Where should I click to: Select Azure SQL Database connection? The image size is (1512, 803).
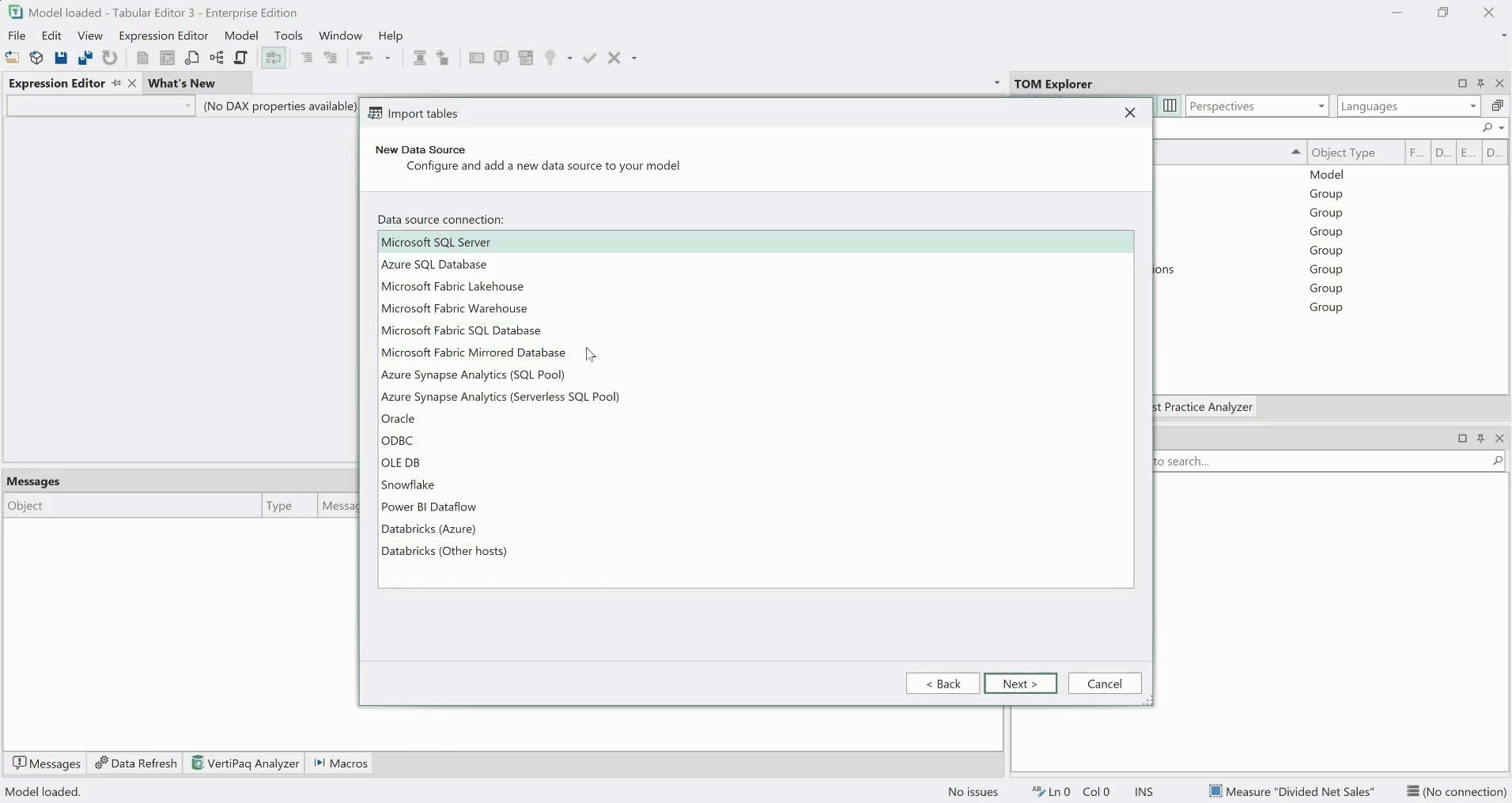pyautogui.click(x=755, y=264)
